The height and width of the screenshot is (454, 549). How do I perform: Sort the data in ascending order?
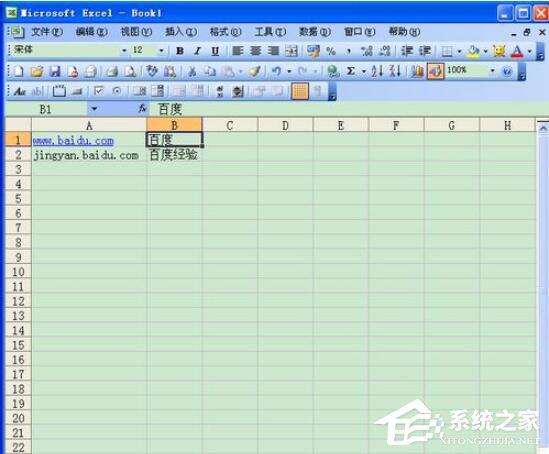[377, 71]
